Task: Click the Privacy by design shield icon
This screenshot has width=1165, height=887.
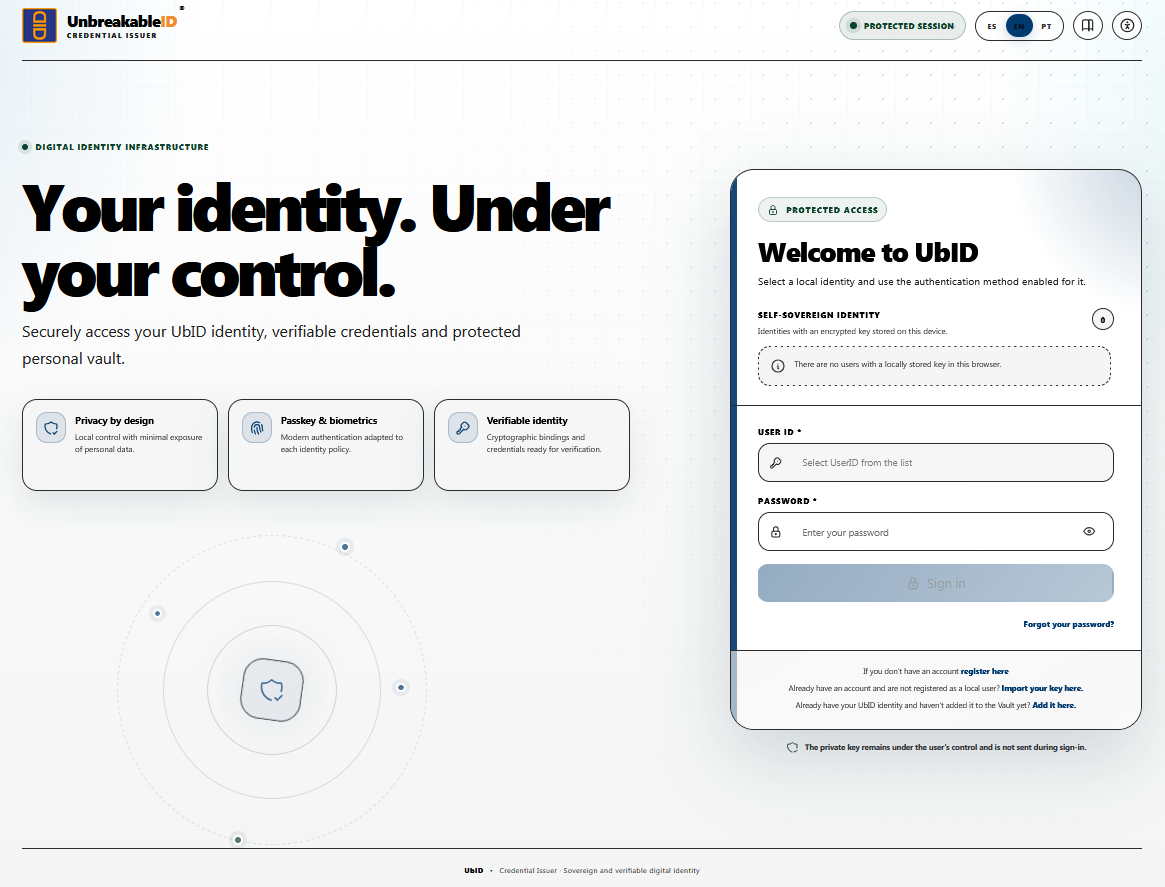Action: [51, 428]
